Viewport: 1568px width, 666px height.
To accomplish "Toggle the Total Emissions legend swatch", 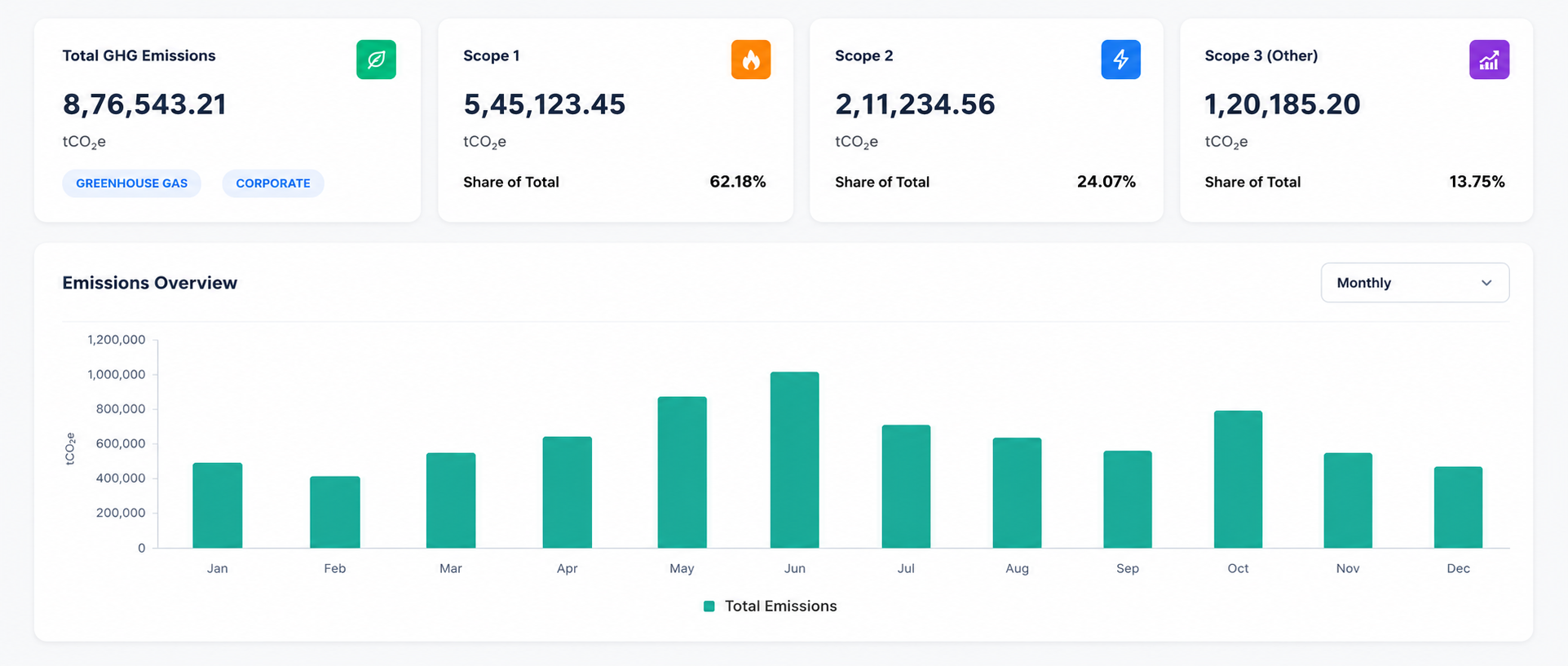I will [x=709, y=606].
